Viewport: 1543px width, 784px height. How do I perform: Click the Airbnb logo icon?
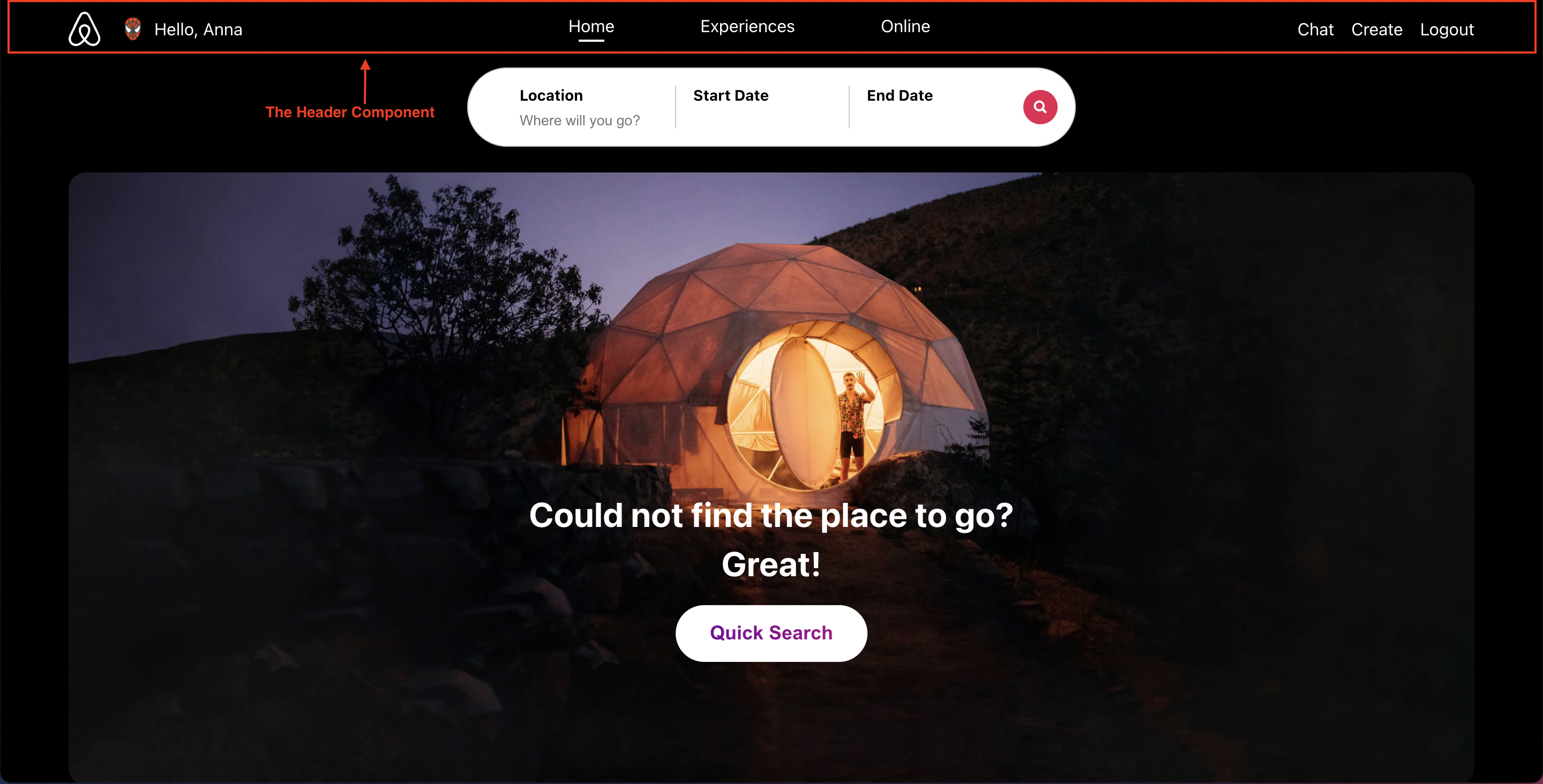(85, 28)
